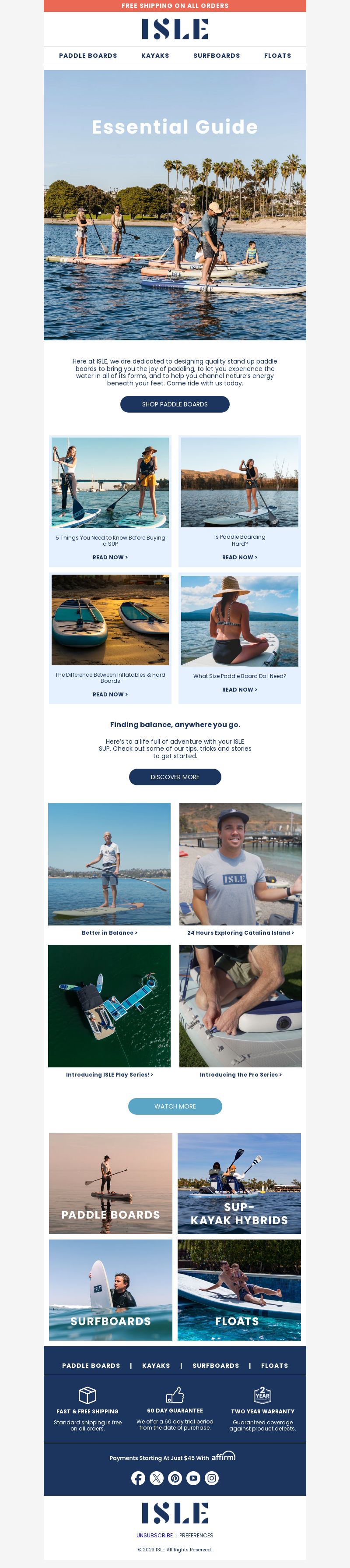Click the Discover More button

point(175,777)
